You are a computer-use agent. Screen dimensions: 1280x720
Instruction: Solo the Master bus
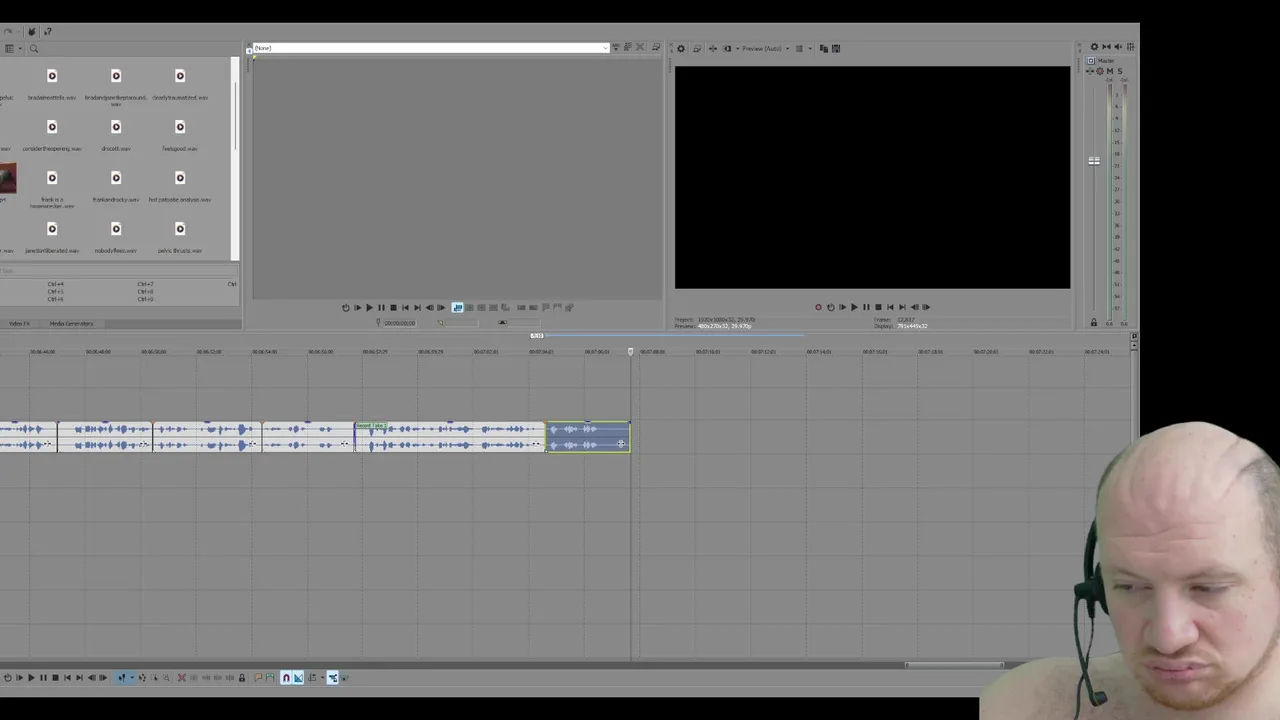1120,71
